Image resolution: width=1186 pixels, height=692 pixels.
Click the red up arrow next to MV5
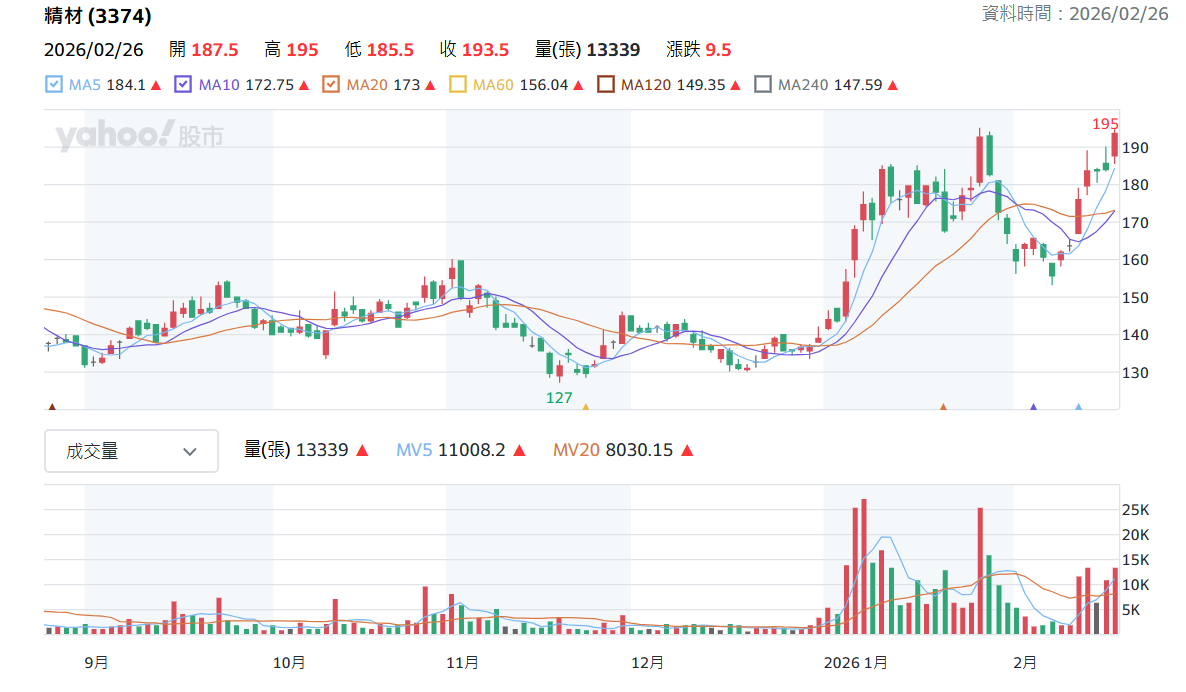click(x=520, y=451)
